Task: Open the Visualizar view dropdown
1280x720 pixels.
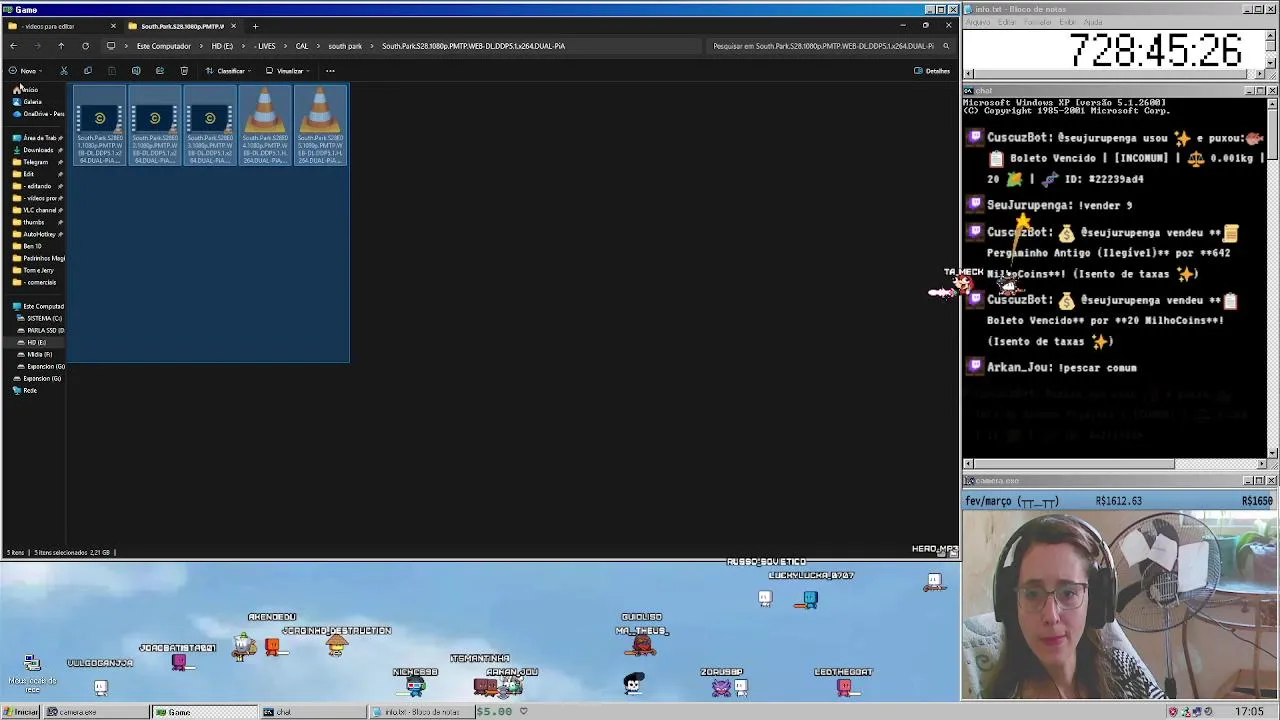Action: (288, 71)
